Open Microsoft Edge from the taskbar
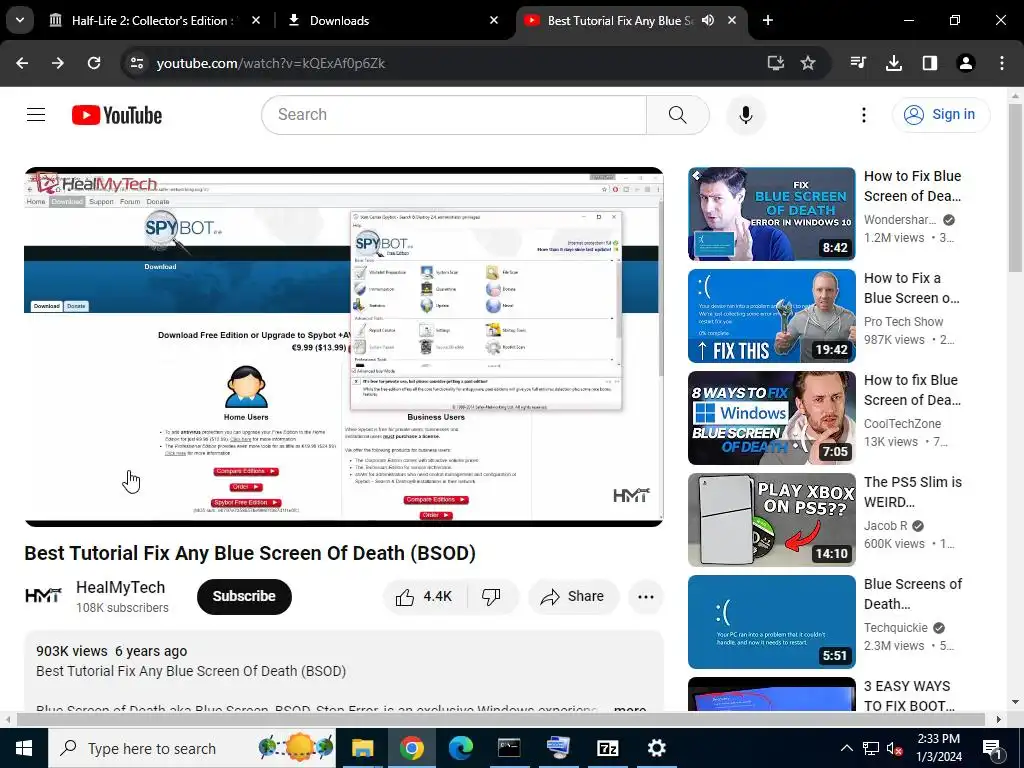This screenshot has height=768, width=1024. pos(460,748)
